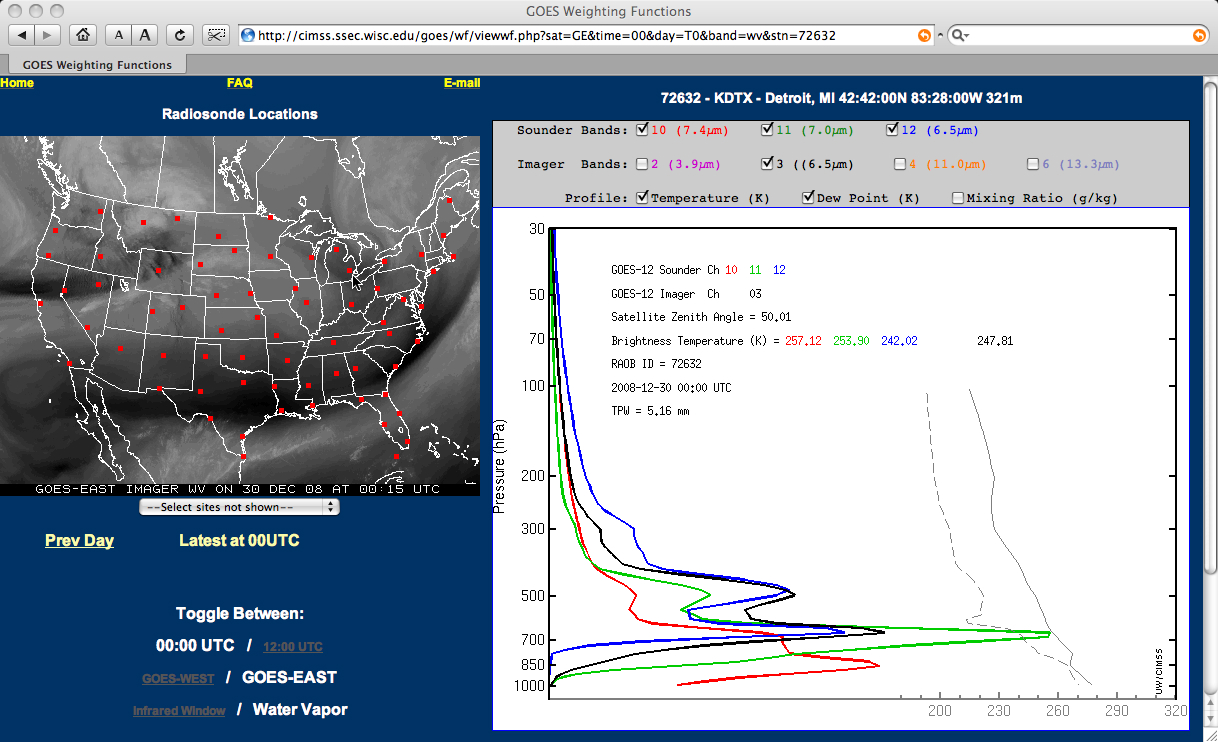
Task: Click the 'GOES-EAST' toggle text
Action: [289, 677]
